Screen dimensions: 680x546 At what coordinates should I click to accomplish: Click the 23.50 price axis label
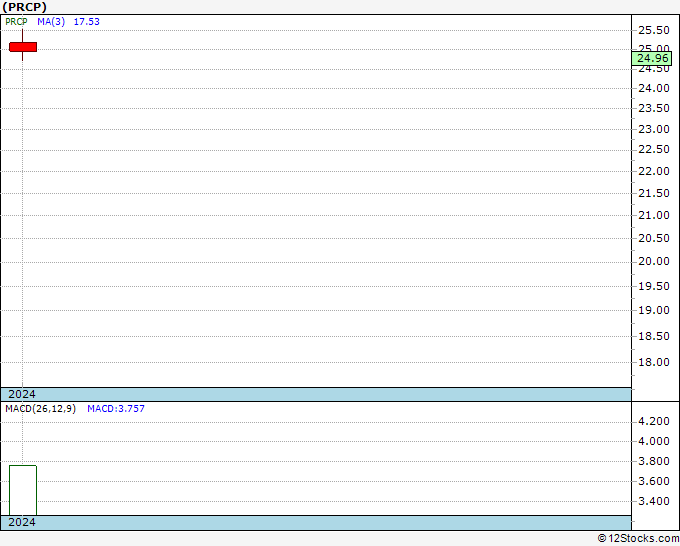pyautogui.click(x=654, y=108)
